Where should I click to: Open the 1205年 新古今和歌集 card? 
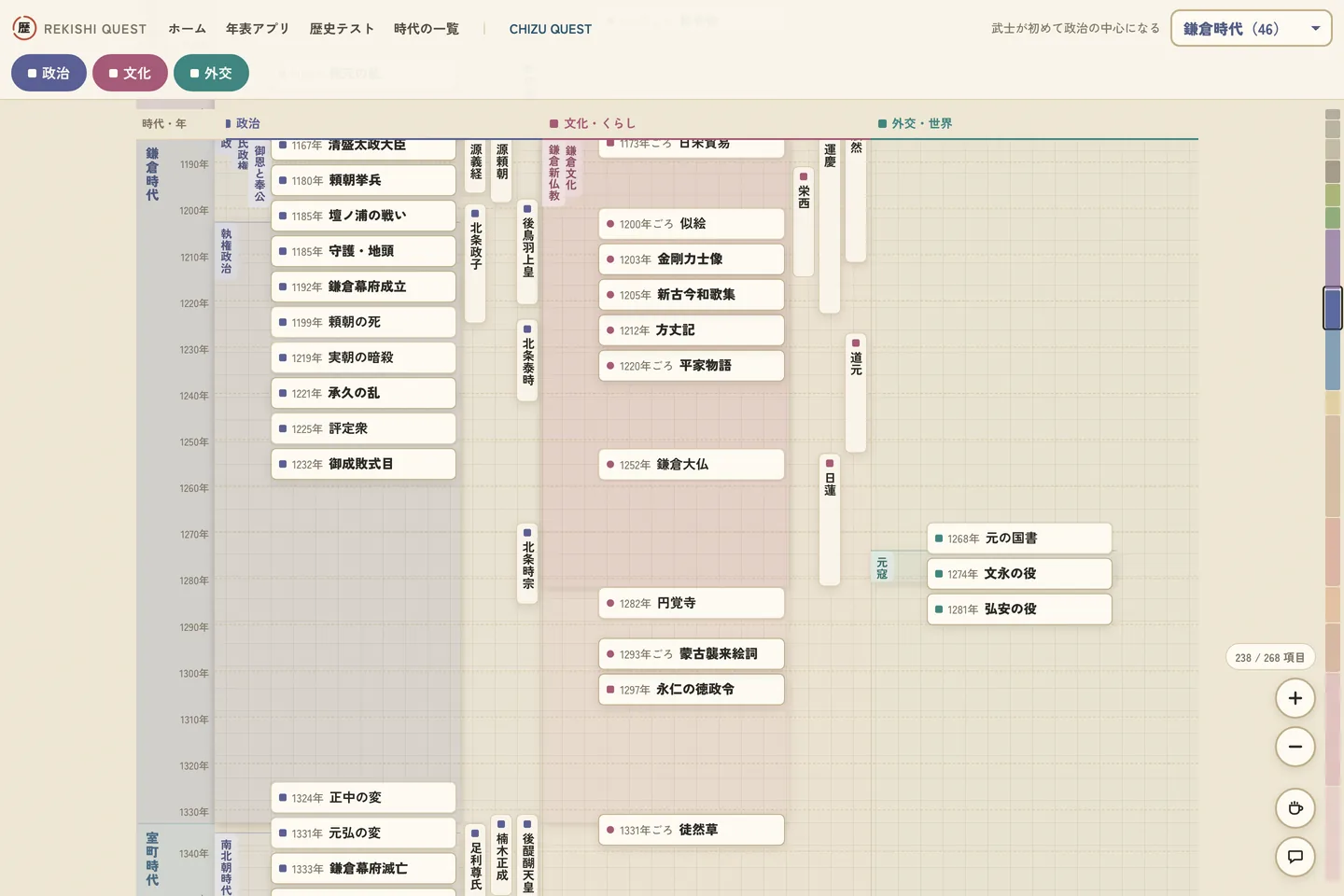(692, 294)
